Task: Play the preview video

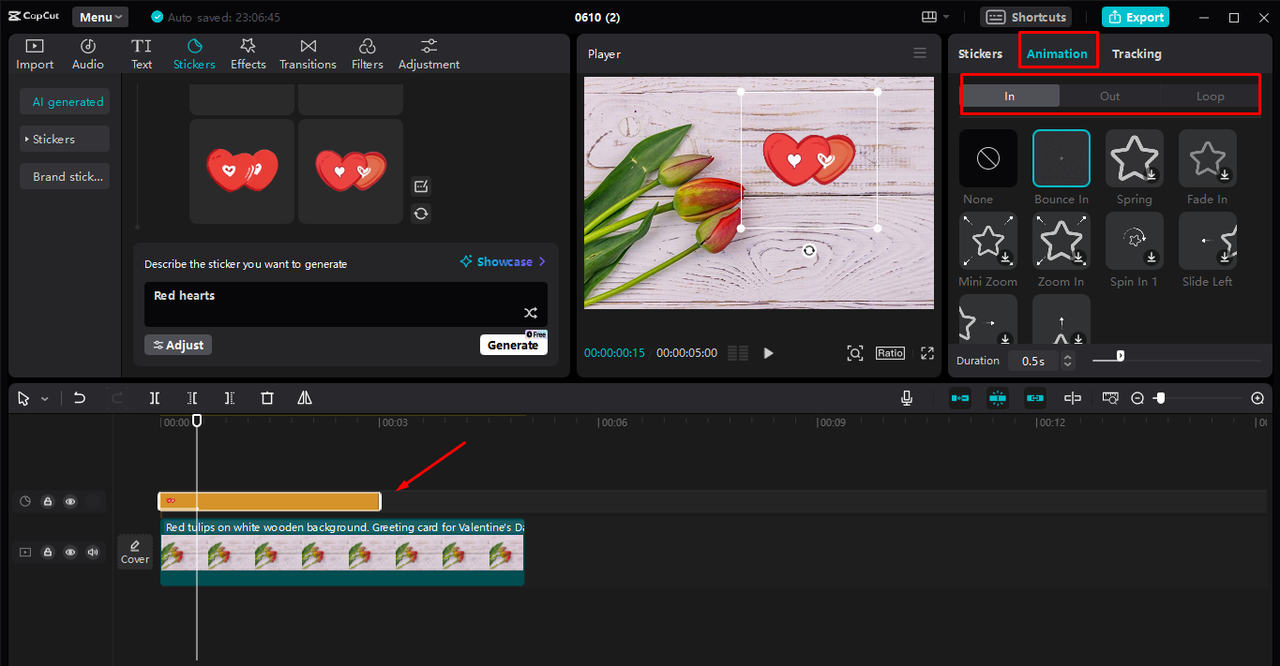Action: [768, 353]
